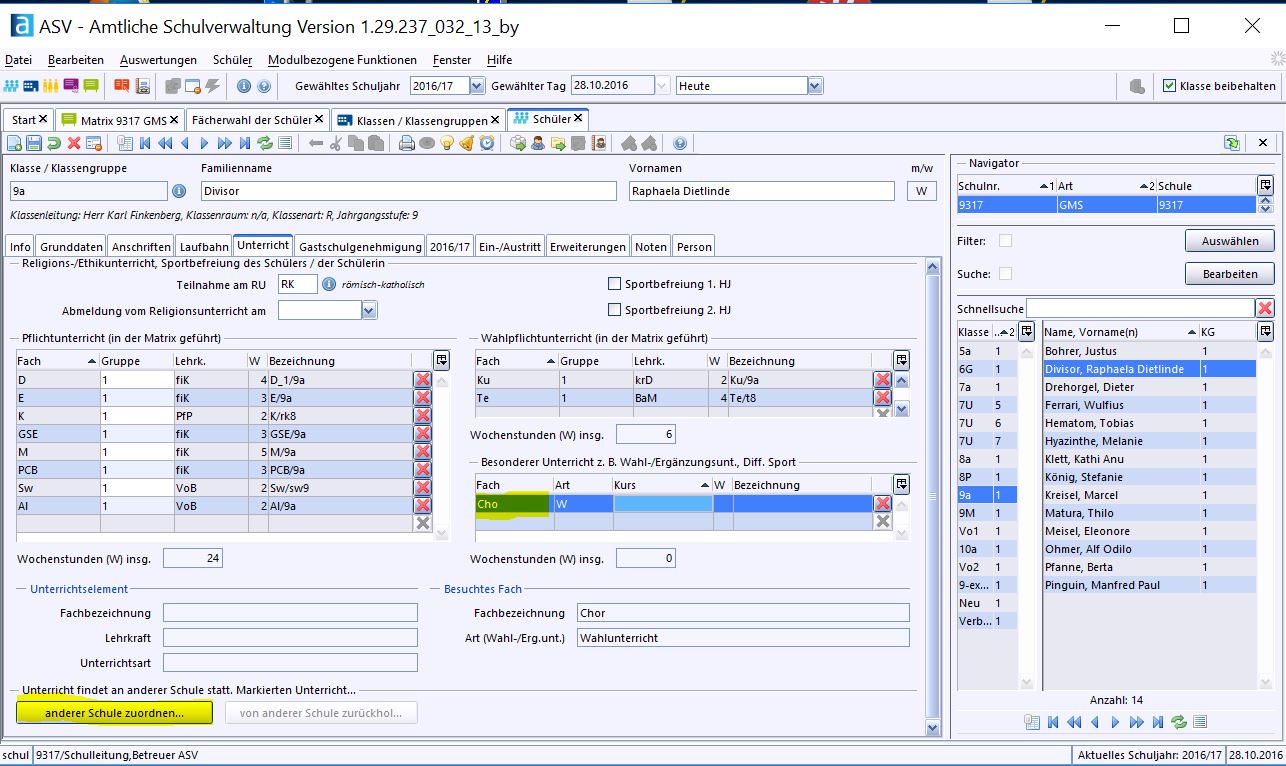
Task: Delete the record with the red X toolbar icon
Action: pos(74,143)
